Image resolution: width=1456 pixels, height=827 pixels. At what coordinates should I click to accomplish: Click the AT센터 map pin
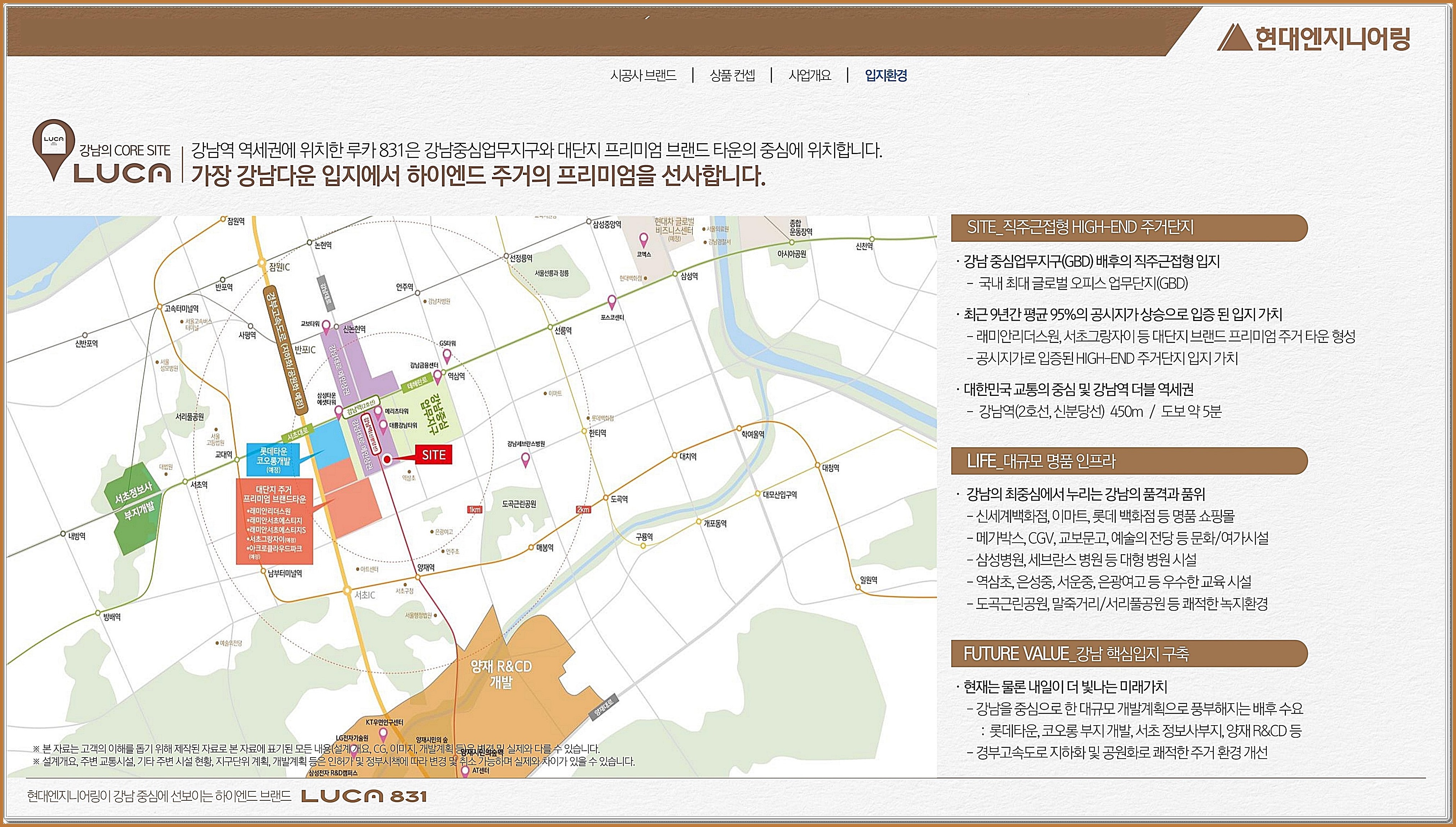[465, 771]
